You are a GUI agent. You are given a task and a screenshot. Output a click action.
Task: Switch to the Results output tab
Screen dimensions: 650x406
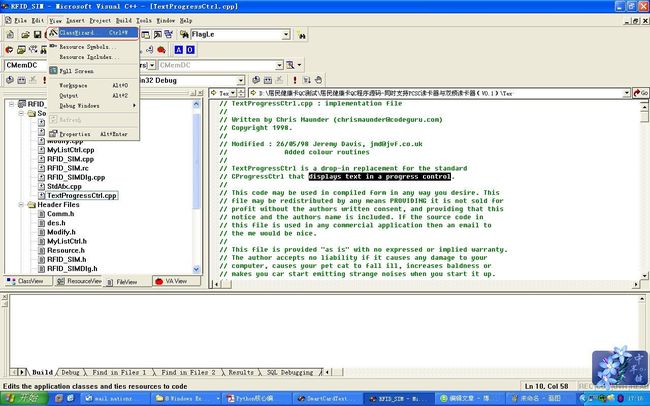pyautogui.click(x=241, y=372)
